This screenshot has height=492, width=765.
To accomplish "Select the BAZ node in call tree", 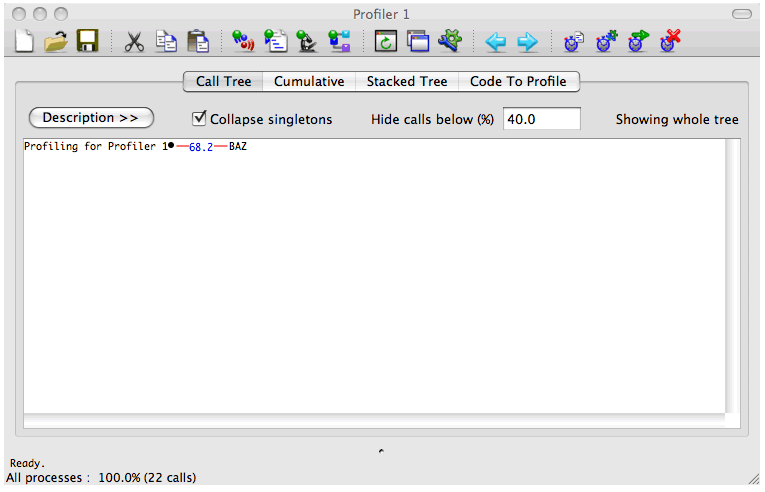I will pos(238,146).
